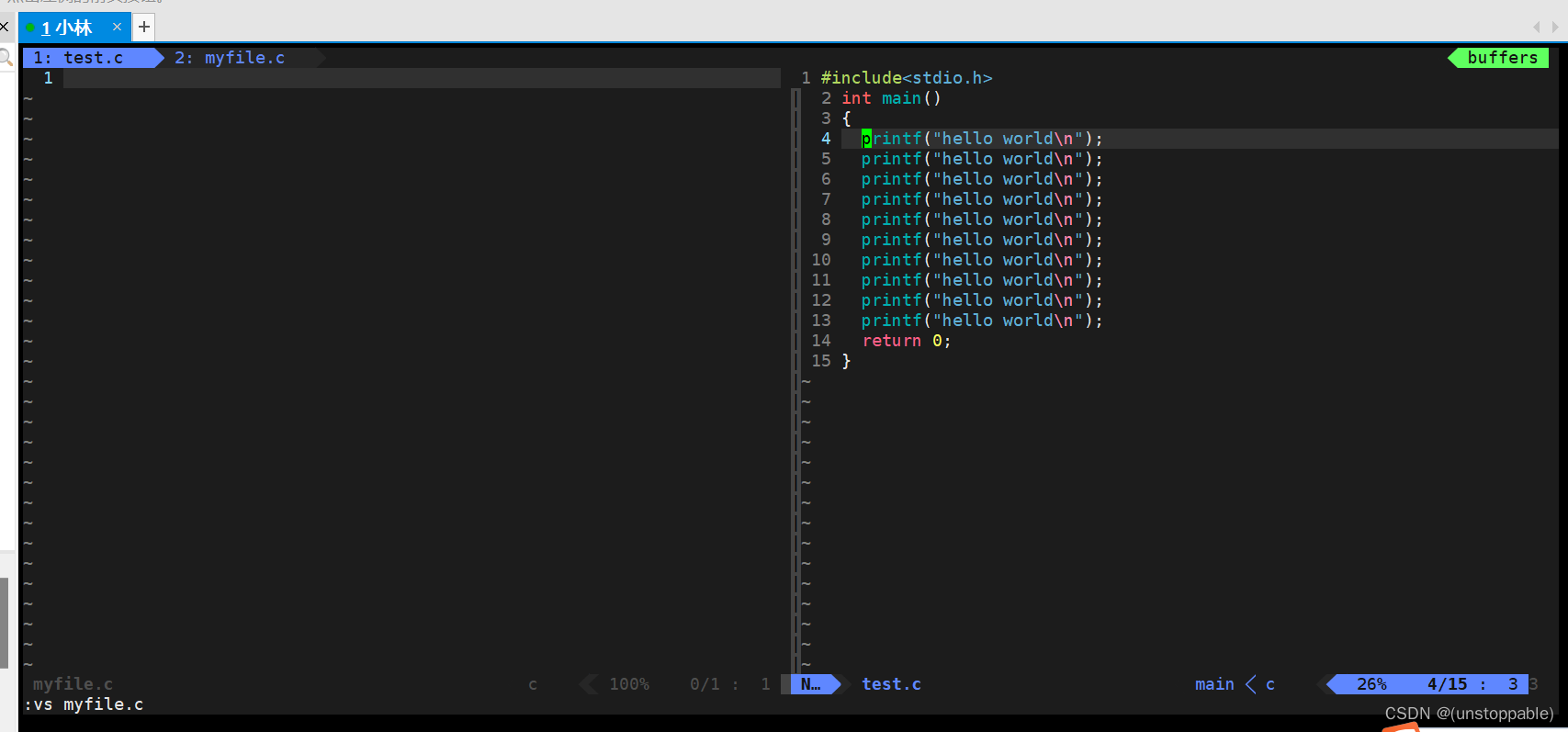The image size is (1568, 732).
Task: Click the printf statement on line 11
Action: pyautogui.click(x=982, y=280)
